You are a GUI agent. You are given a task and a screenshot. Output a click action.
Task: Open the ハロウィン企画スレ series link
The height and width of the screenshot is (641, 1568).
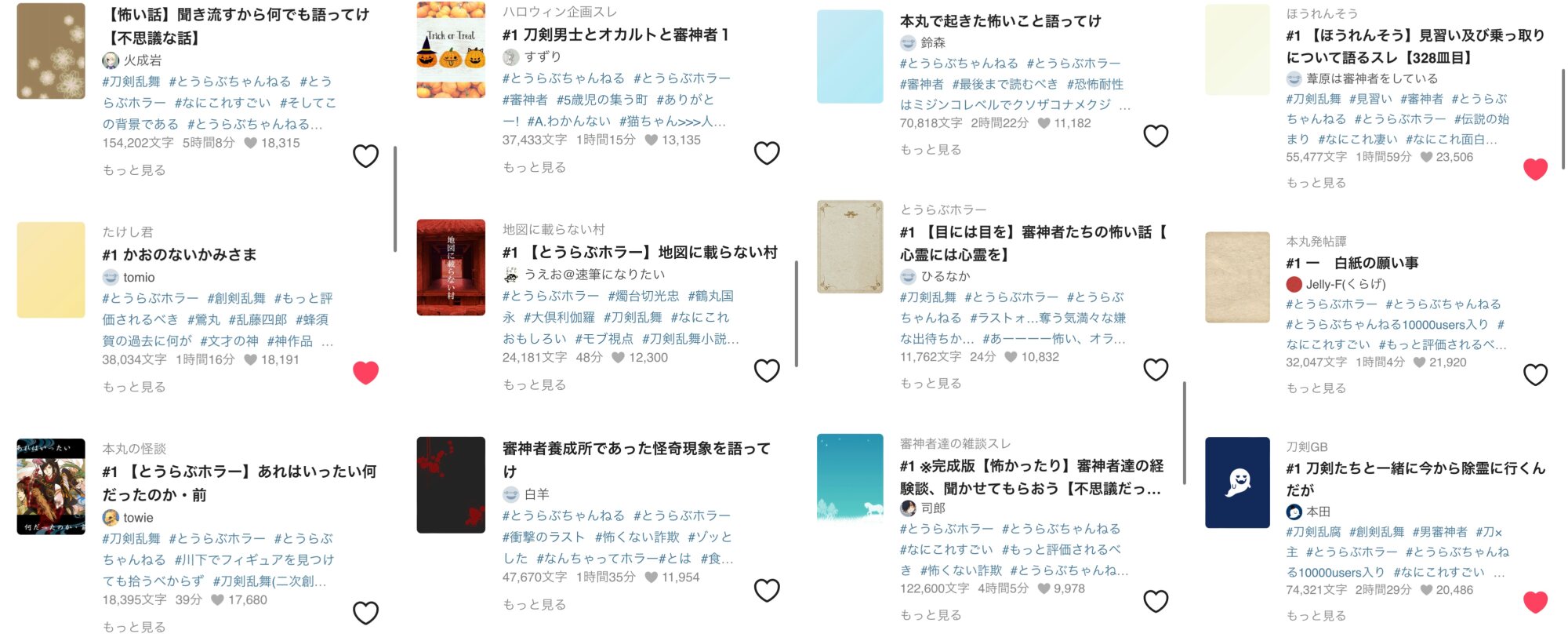coord(560,12)
